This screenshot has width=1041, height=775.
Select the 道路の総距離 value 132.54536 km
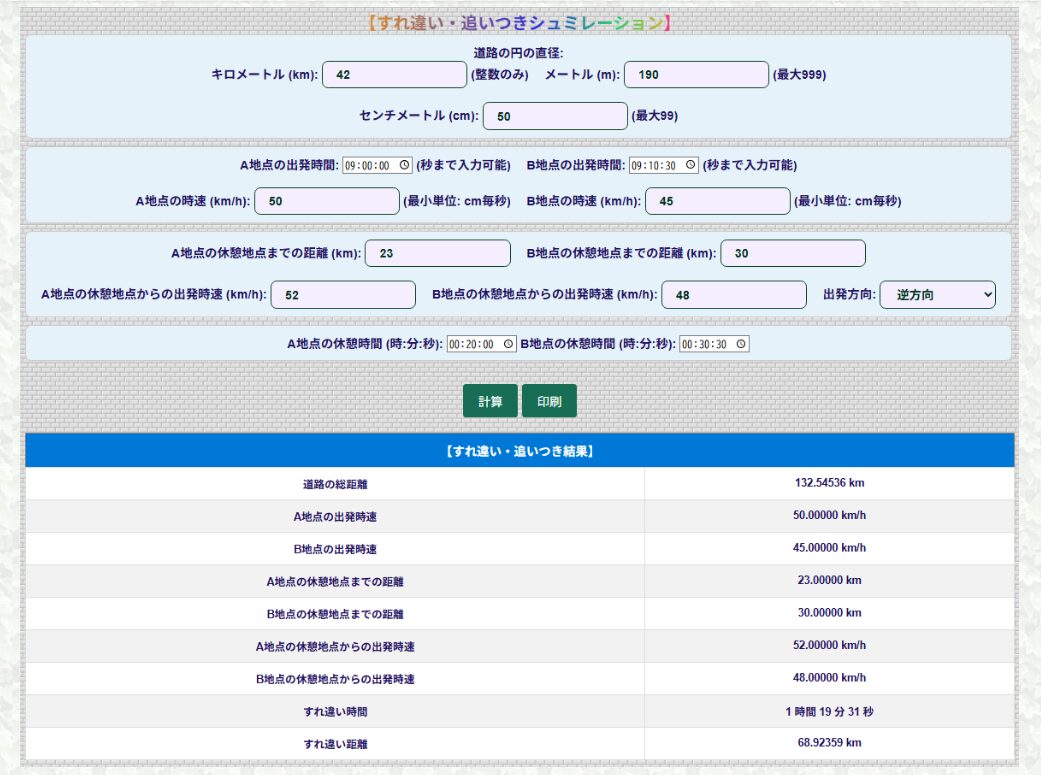[x=829, y=483]
